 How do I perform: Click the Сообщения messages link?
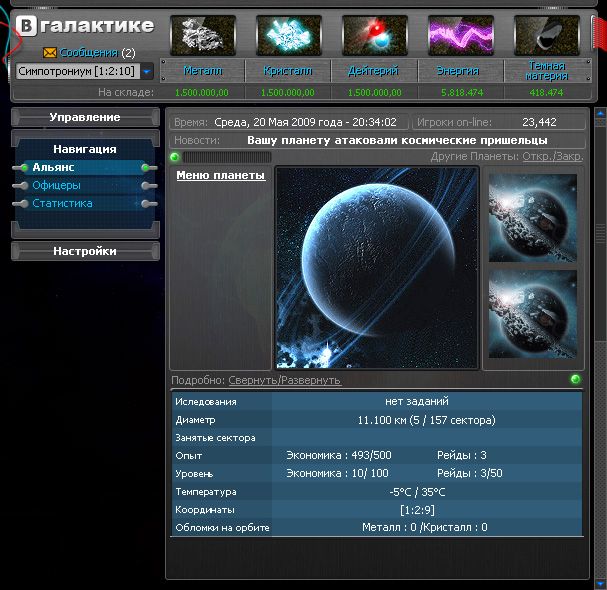coord(88,52)
